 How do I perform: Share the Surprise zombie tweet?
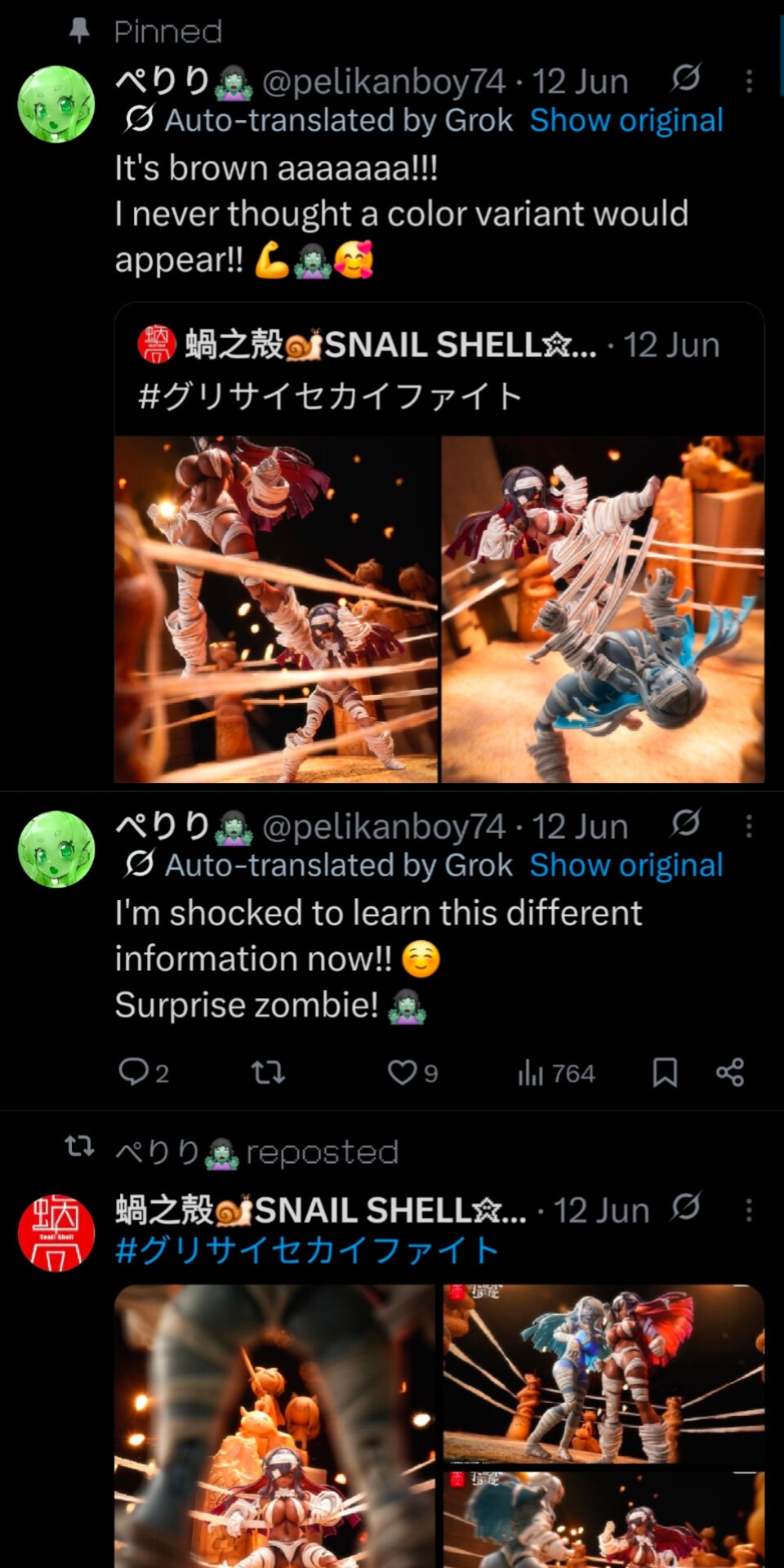tap(730, 1072)
